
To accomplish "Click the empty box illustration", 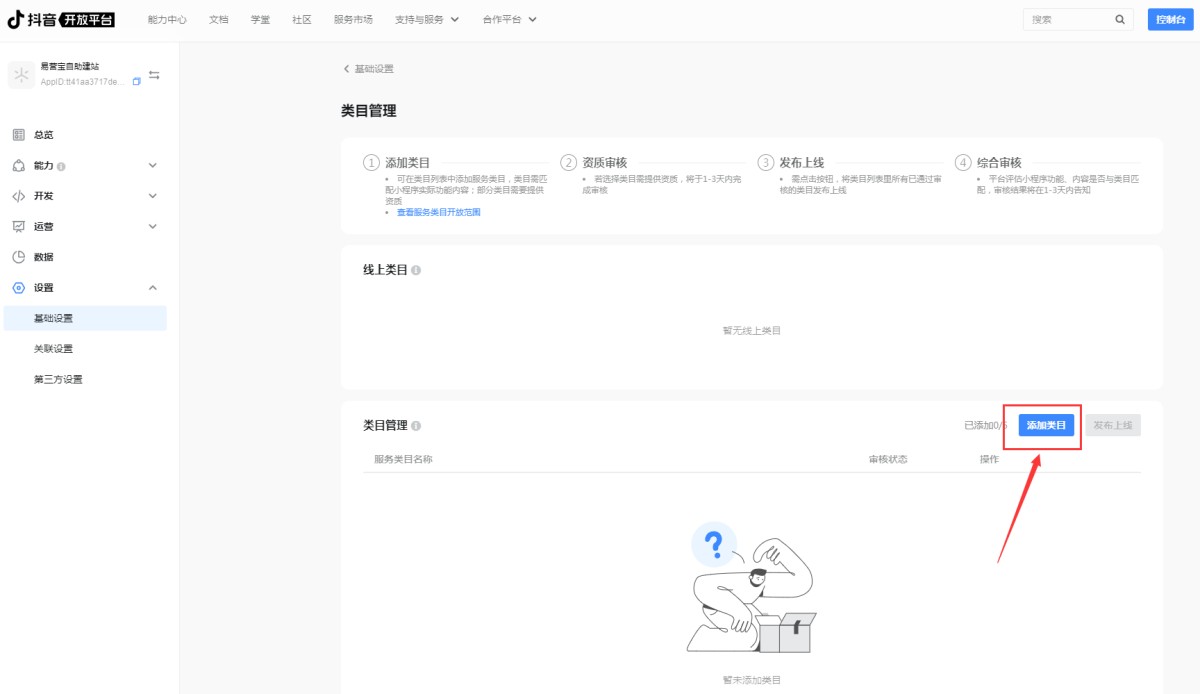I will click(752, 587).
